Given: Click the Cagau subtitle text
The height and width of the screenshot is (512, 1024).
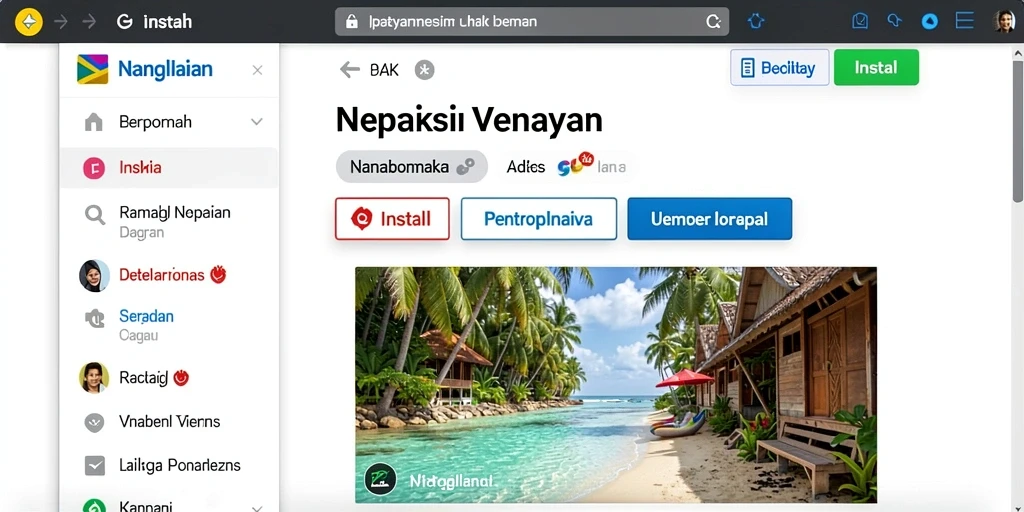Looking at the screenshot, I should [x=138, y=336].
